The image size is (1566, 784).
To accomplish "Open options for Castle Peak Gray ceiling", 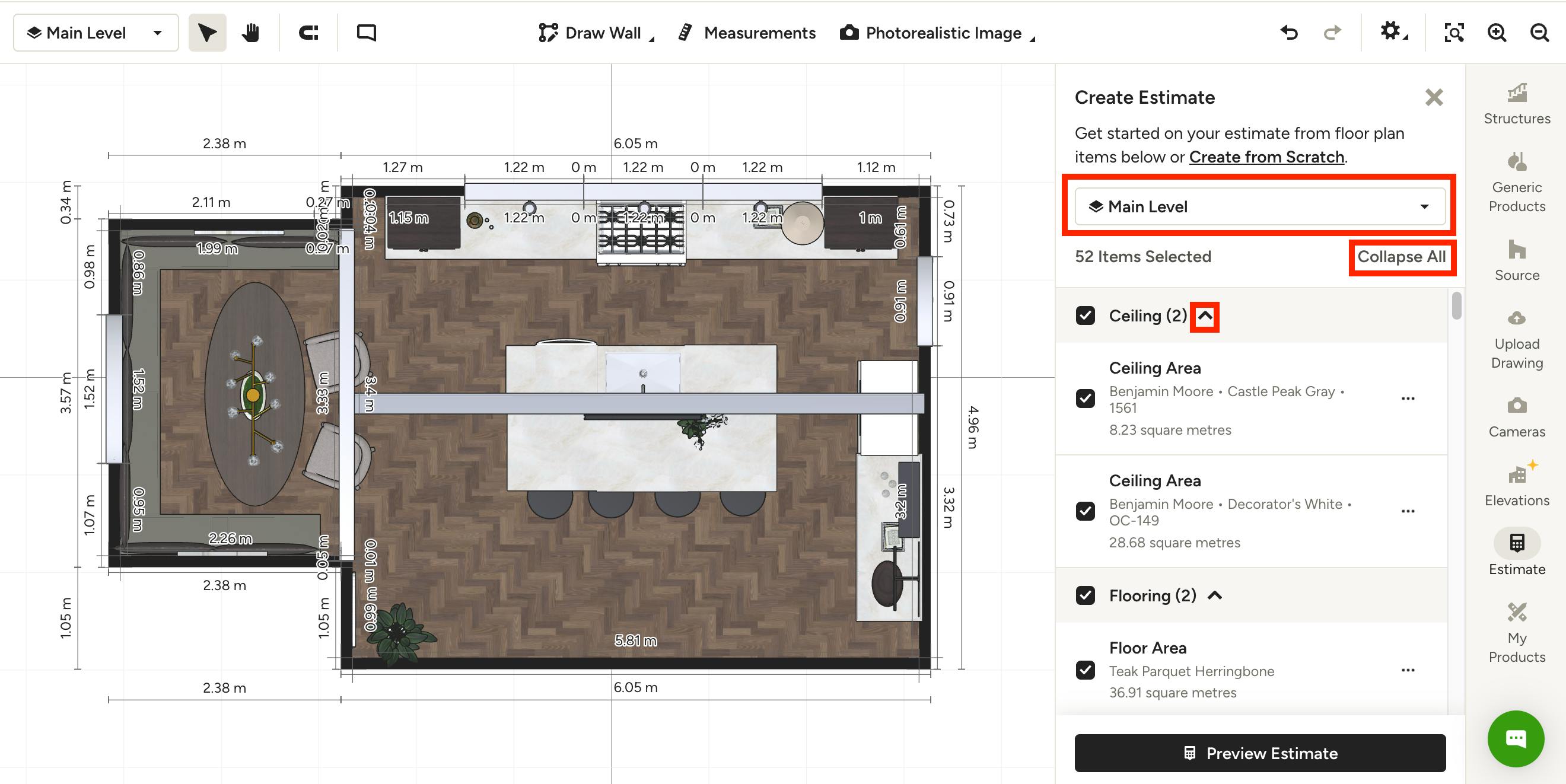I will pyautogui.click(x=1408, y=399).
